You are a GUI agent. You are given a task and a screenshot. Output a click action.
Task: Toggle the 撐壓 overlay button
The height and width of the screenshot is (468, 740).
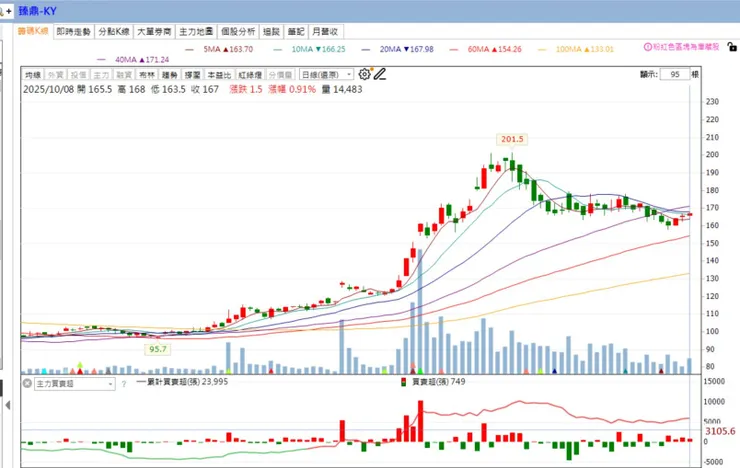click(x=193, y=75)
